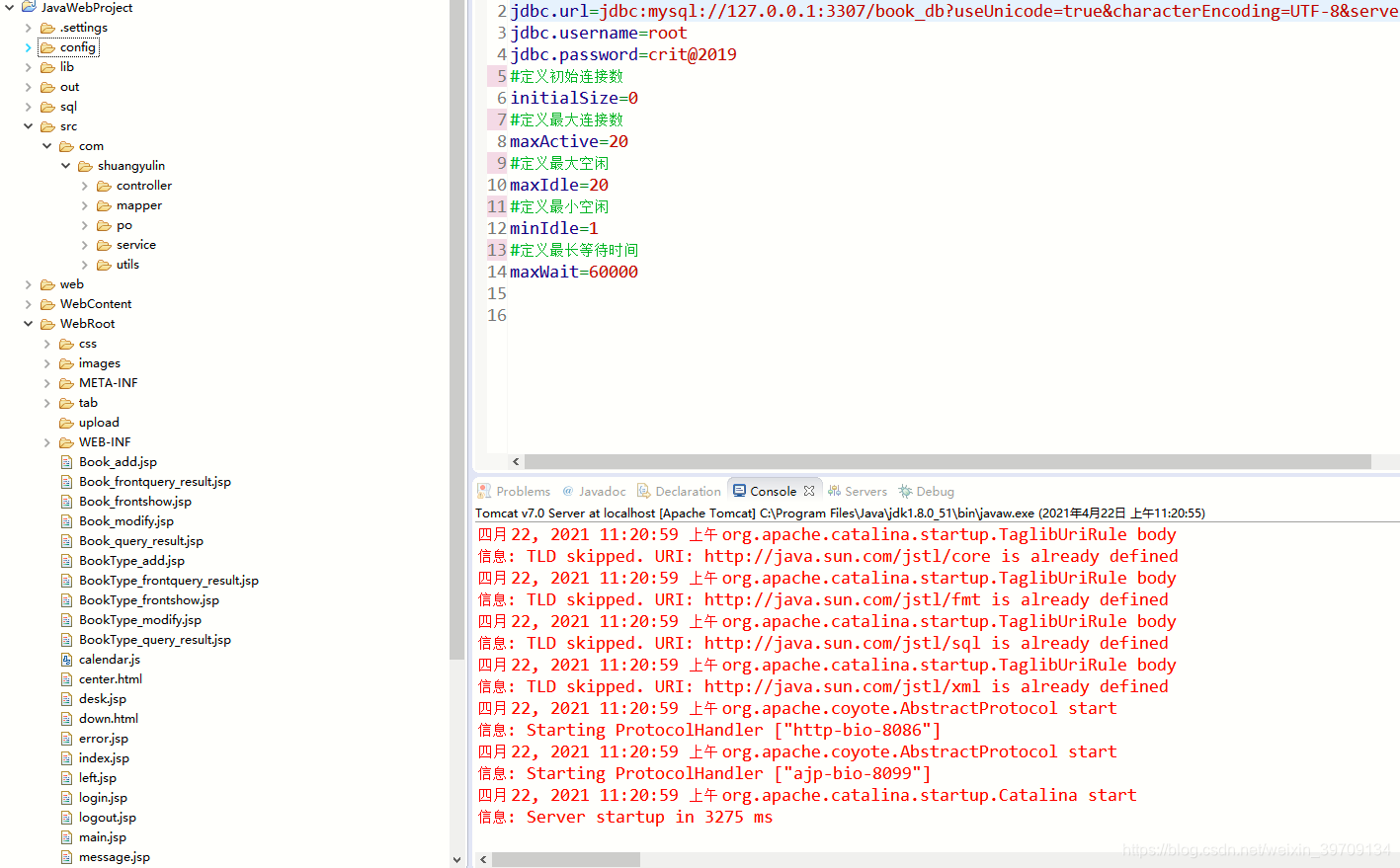
Task: Click the Book_add.jsp file icon
Action: tap(67, 462)
